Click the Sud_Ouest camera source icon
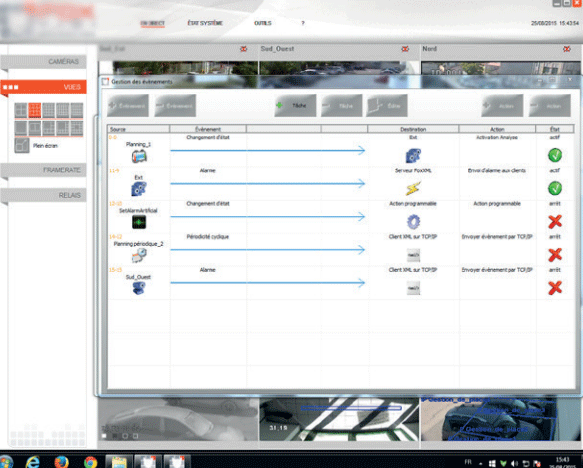Screen dimensions: 583x468 [x=139, y=288]
